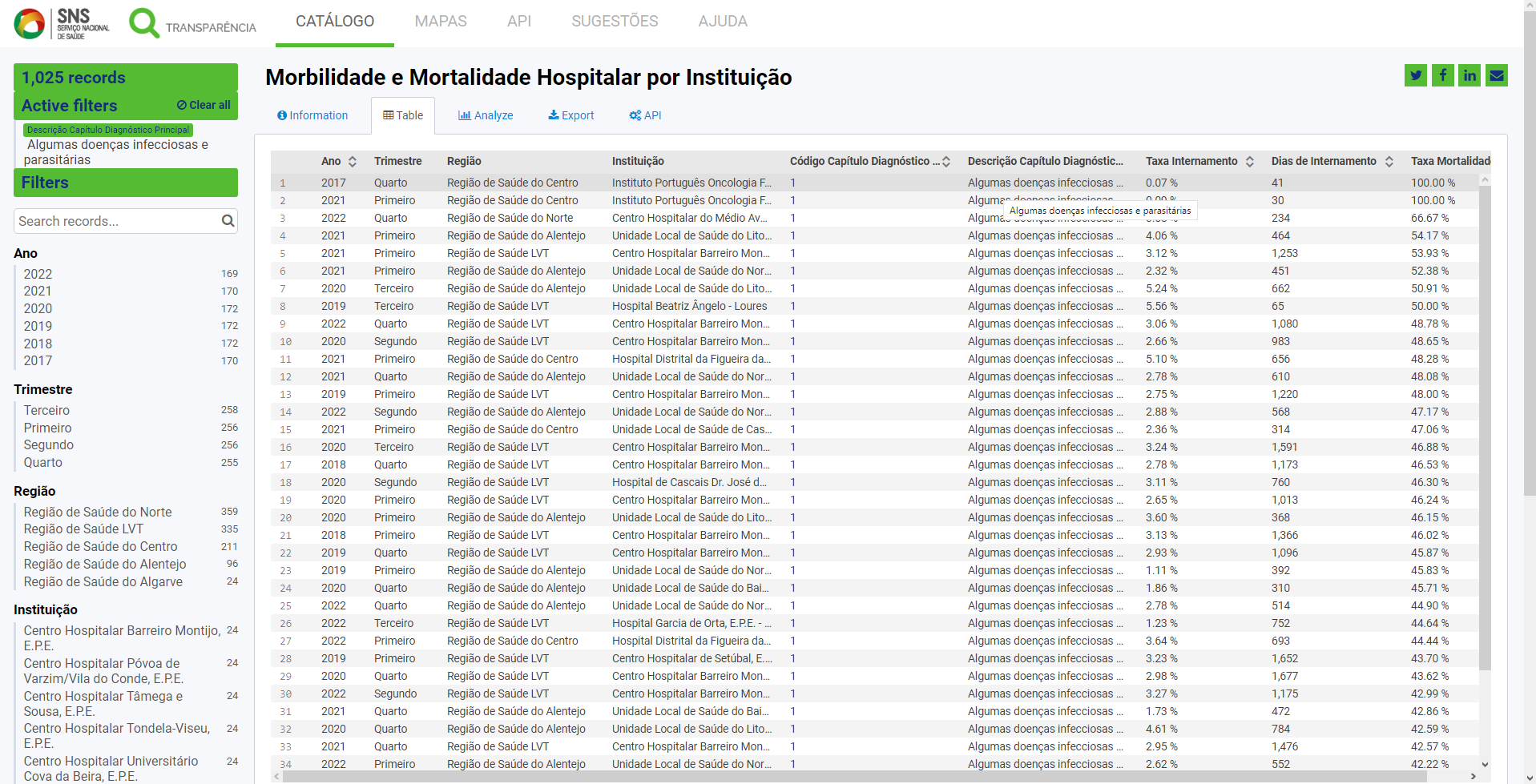
Task: Click the Região column header
Action: coord(464,161)
